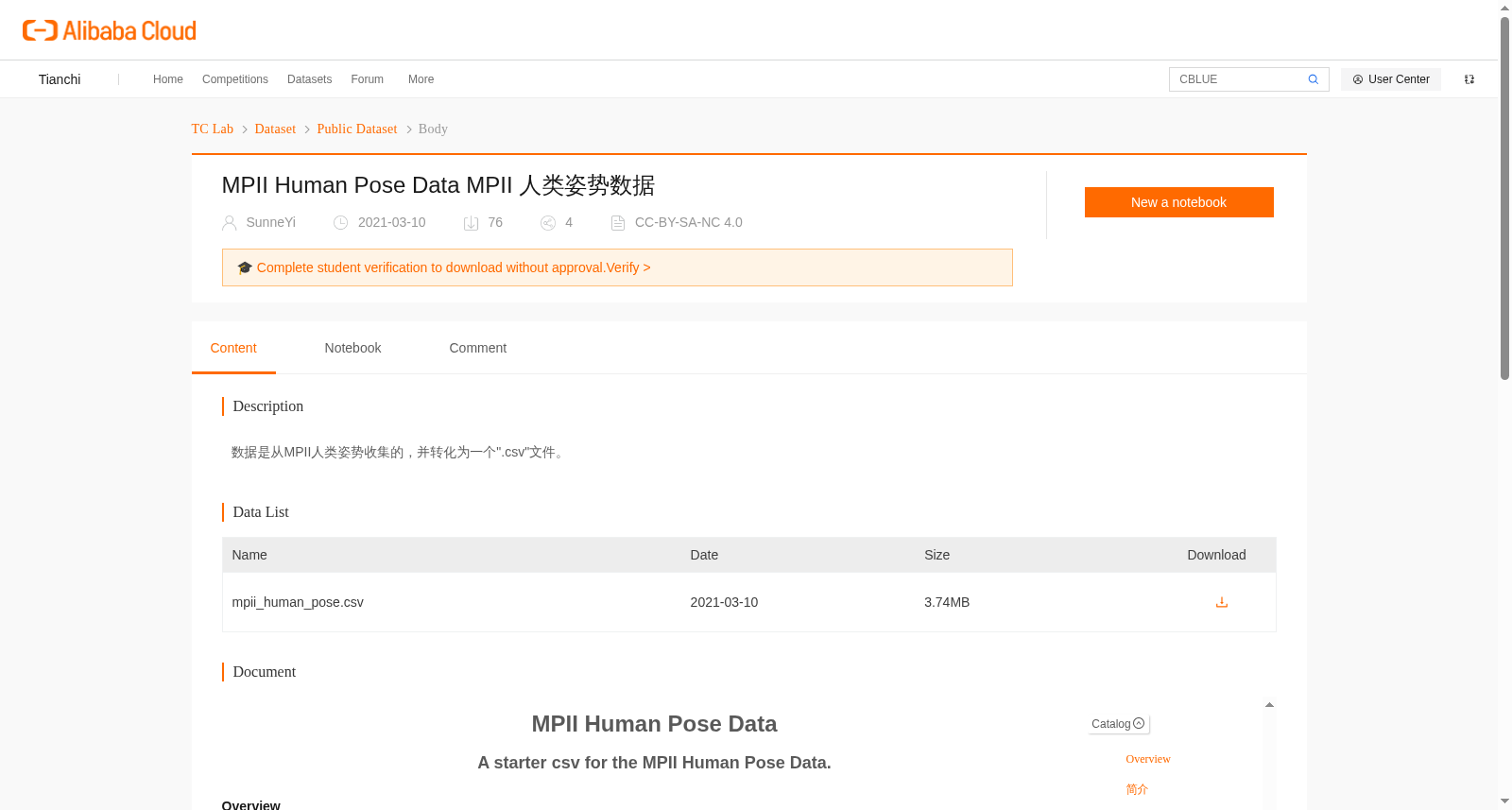Click the Tianchi brand link

click(x=60, y=79)
